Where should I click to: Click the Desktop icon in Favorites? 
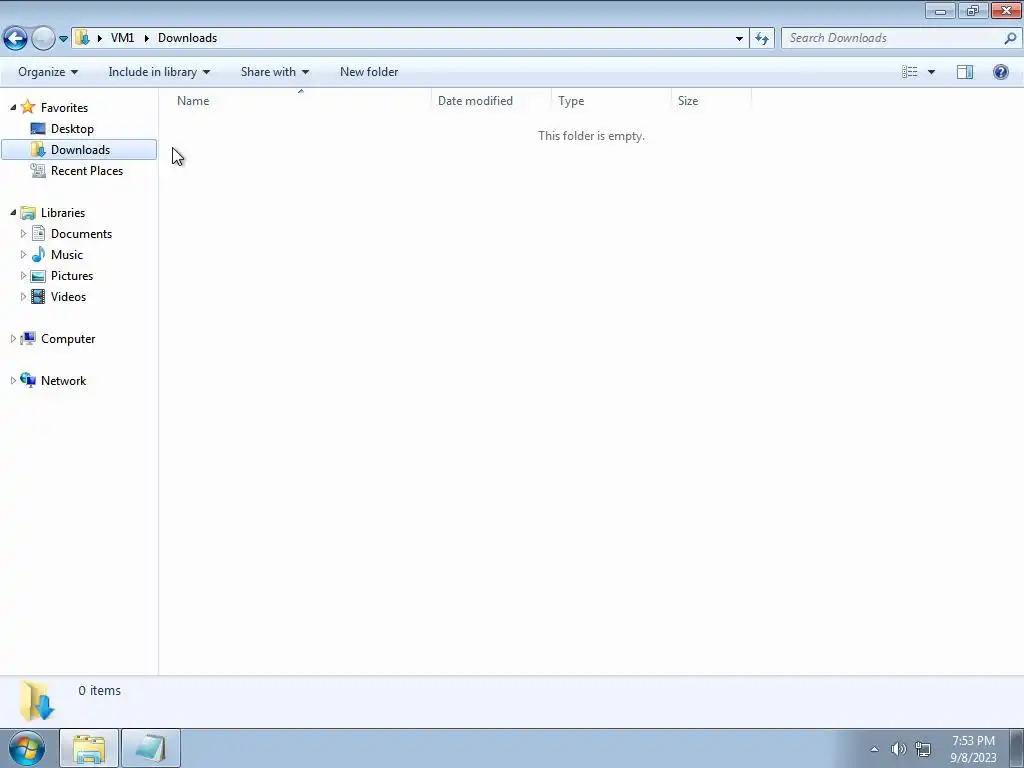[38, 129]
